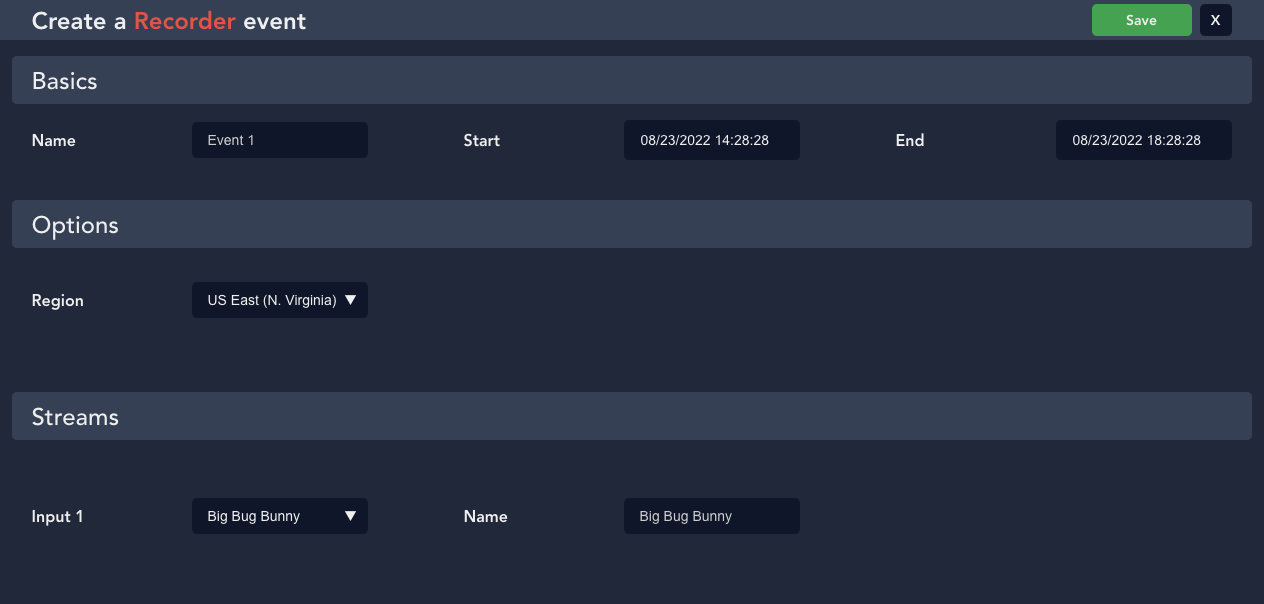
Task: Open the Input 1 stream dropdown
Action: (279, 516)
